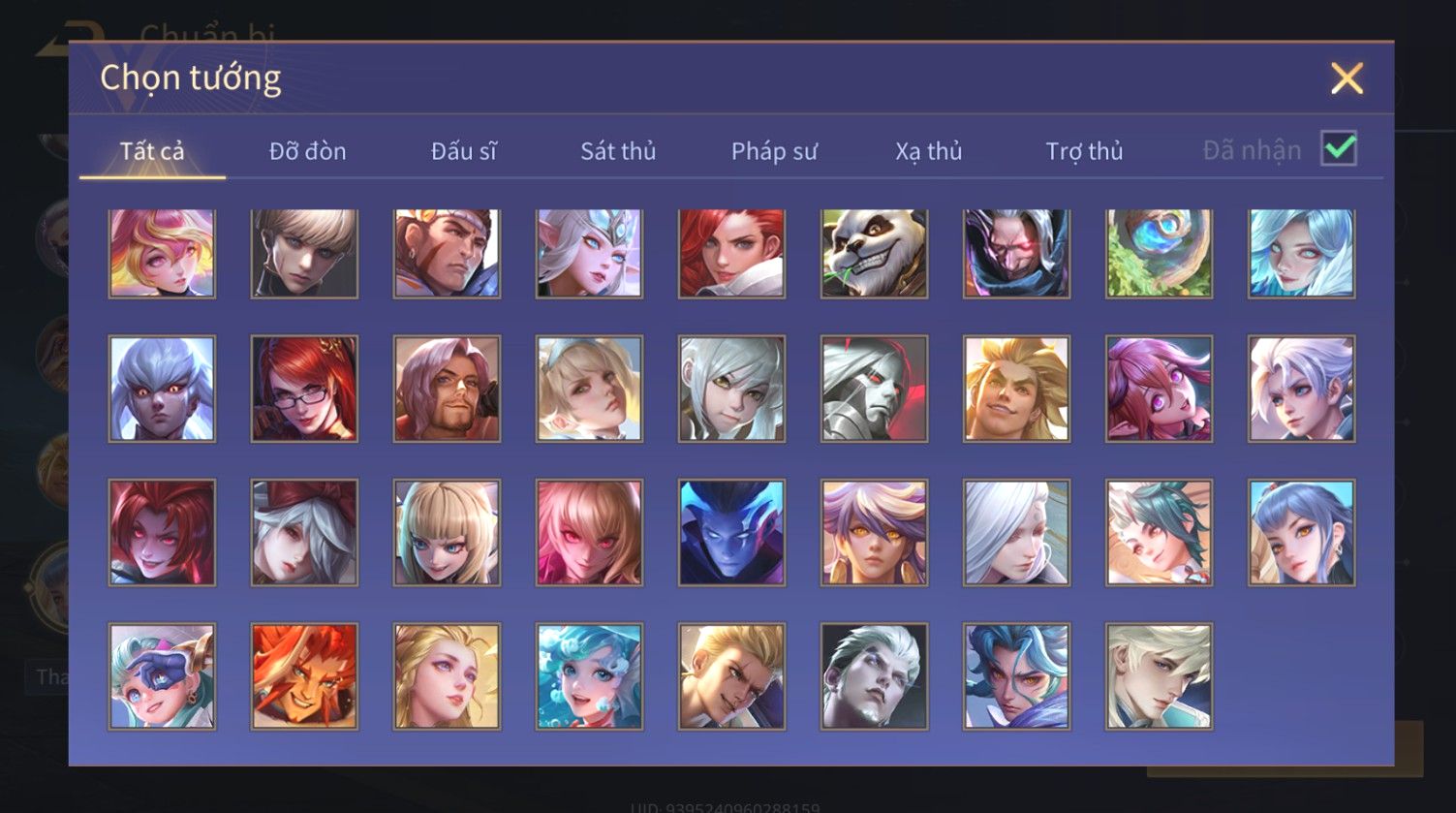Toggle the Đã nhận checkbox
The image size is (1456, 813).
pyautogui.click(x=1339, y=149)
